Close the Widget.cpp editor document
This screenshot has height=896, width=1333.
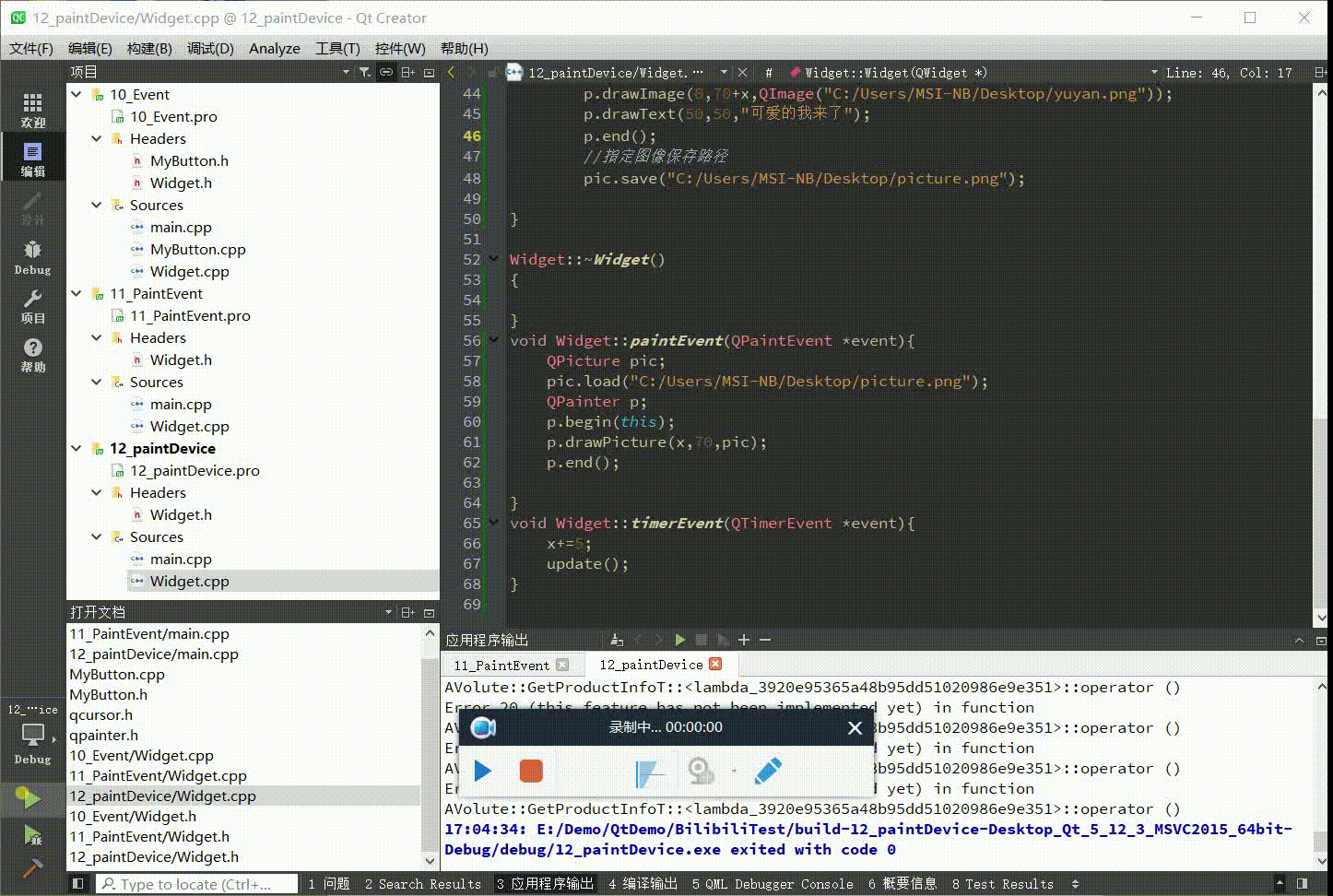[x=742, y=72]
